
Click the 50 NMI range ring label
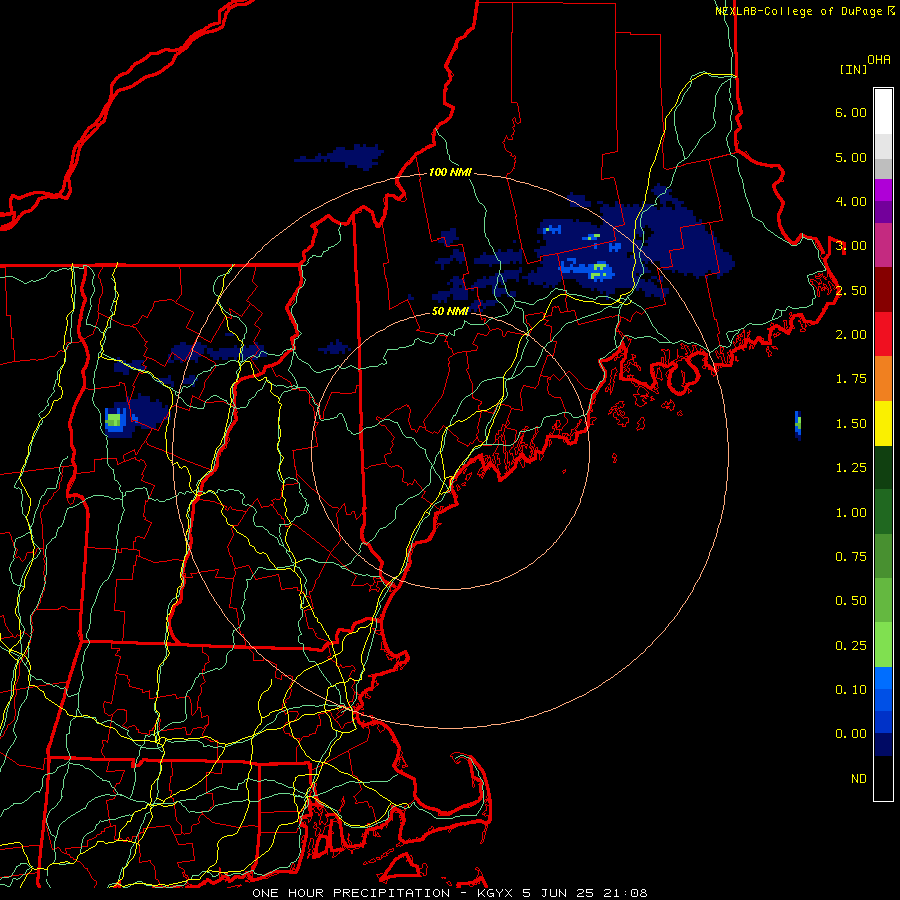pos(451,311)
